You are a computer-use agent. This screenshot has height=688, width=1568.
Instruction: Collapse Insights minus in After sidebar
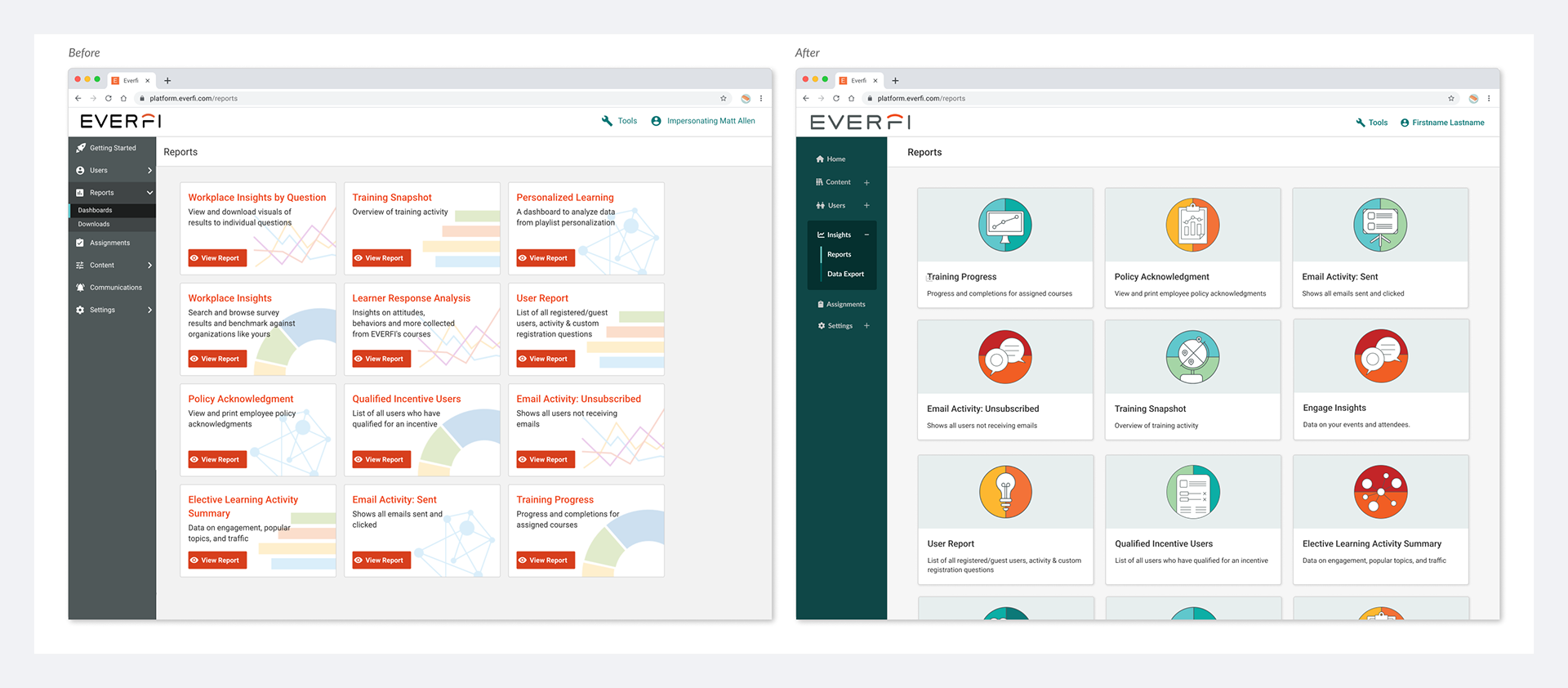click(866, 235)
